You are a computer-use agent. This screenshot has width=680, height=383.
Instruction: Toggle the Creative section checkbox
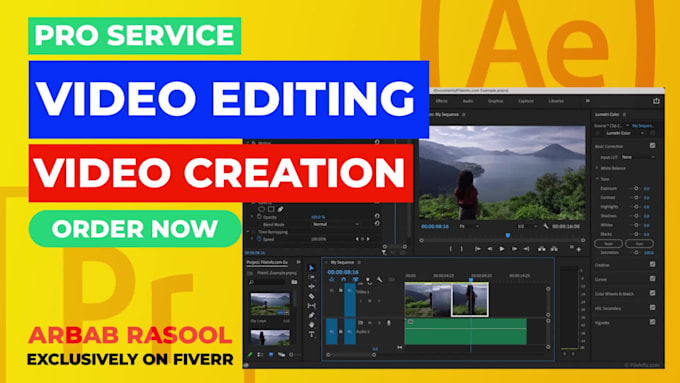click(x=652, y=264)
